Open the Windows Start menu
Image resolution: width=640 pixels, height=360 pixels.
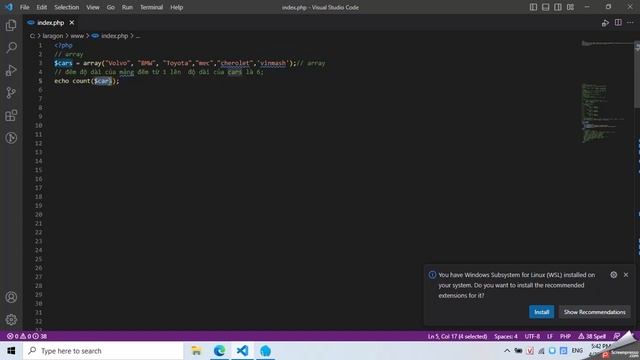point(11,351)
